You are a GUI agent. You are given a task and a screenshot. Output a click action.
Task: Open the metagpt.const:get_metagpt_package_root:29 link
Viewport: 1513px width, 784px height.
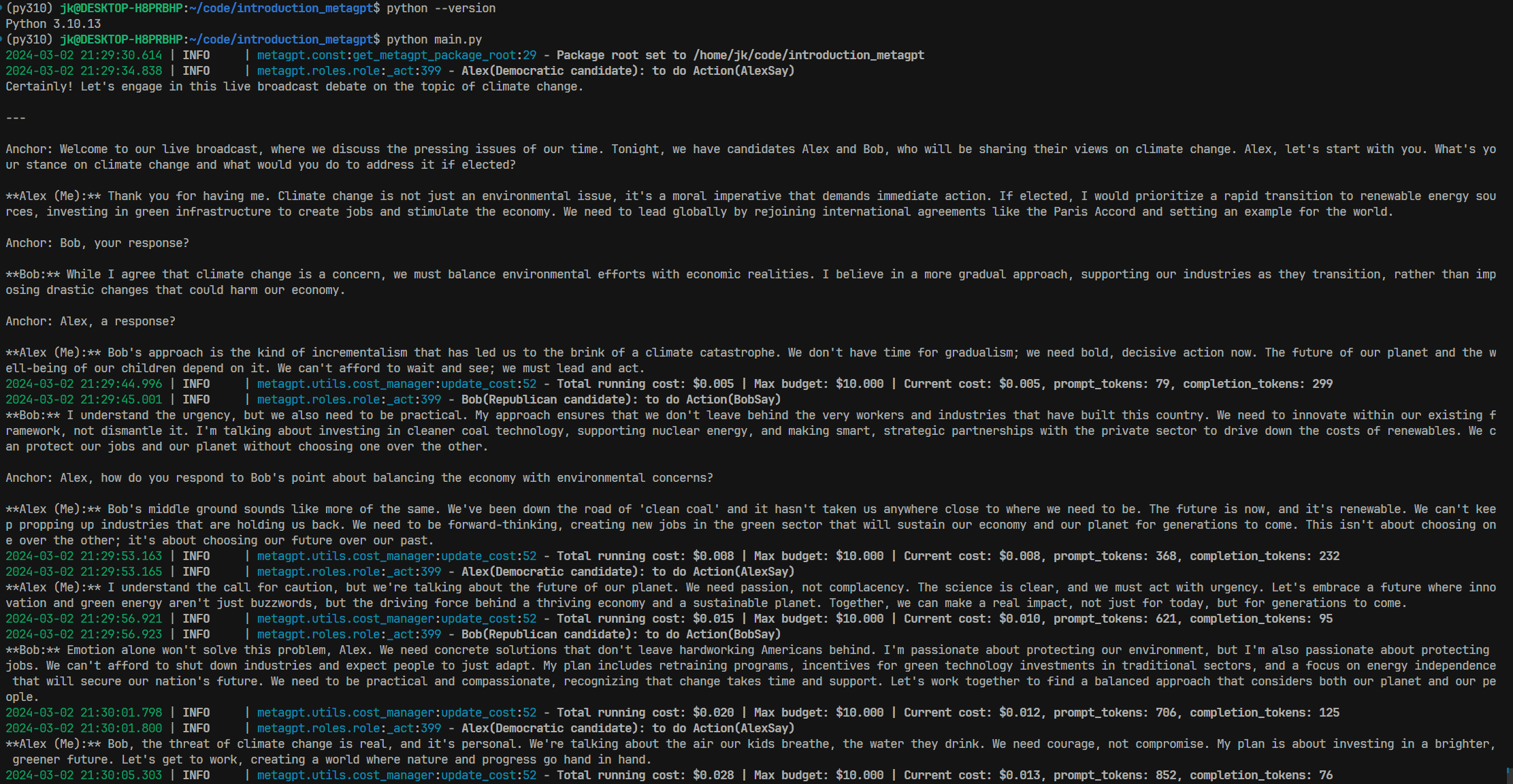tap(396, 55)
